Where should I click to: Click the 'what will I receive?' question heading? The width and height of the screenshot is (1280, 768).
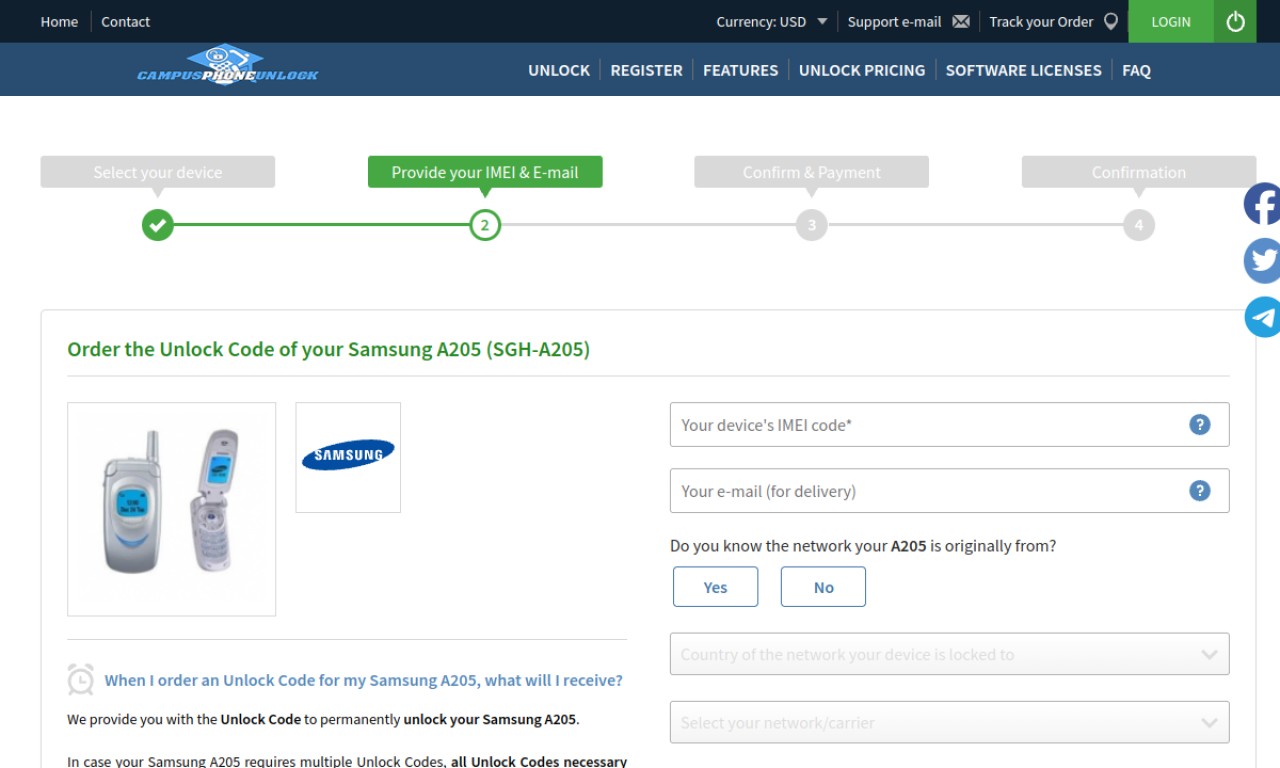click(363, 680)
